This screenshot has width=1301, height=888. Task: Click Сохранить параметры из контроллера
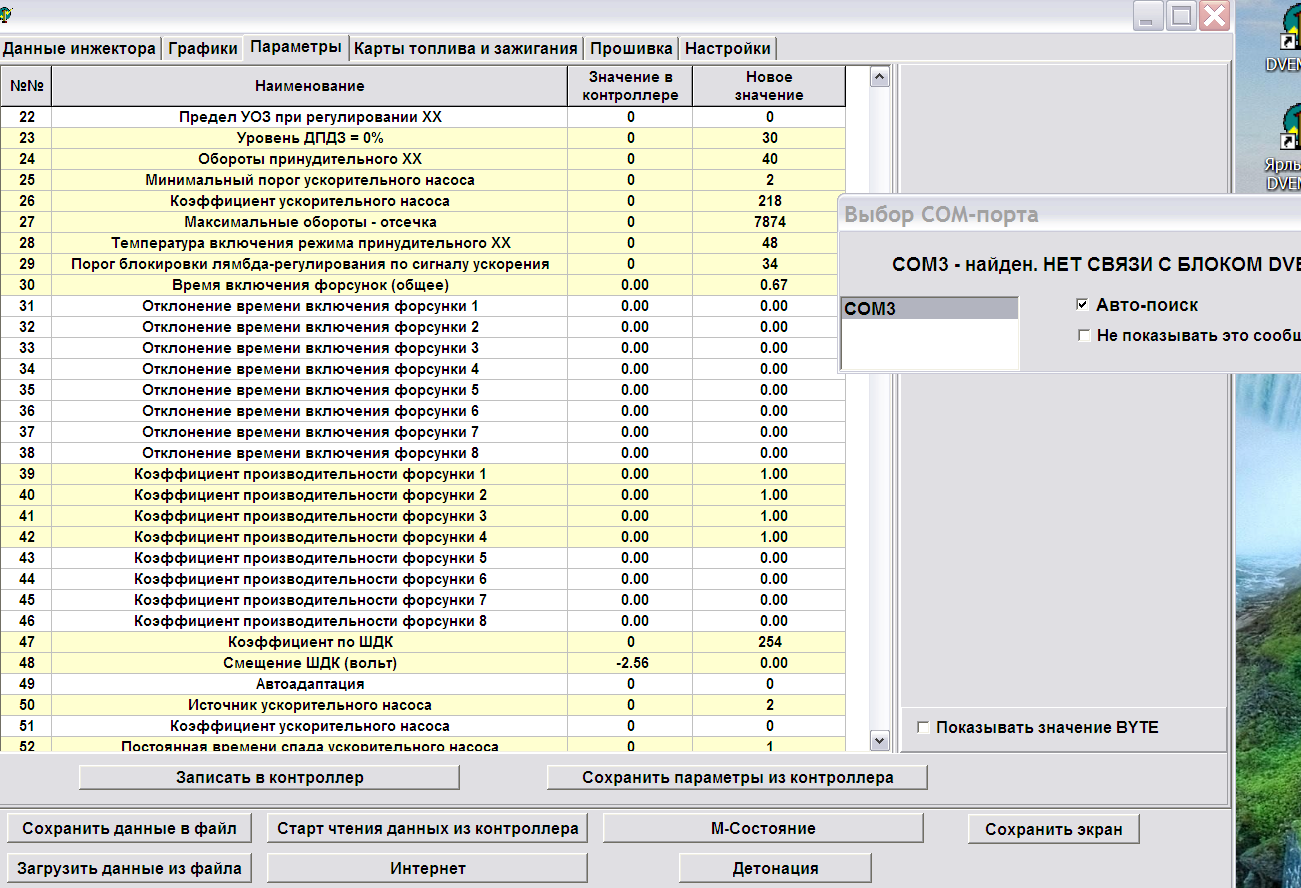point(737,777)
